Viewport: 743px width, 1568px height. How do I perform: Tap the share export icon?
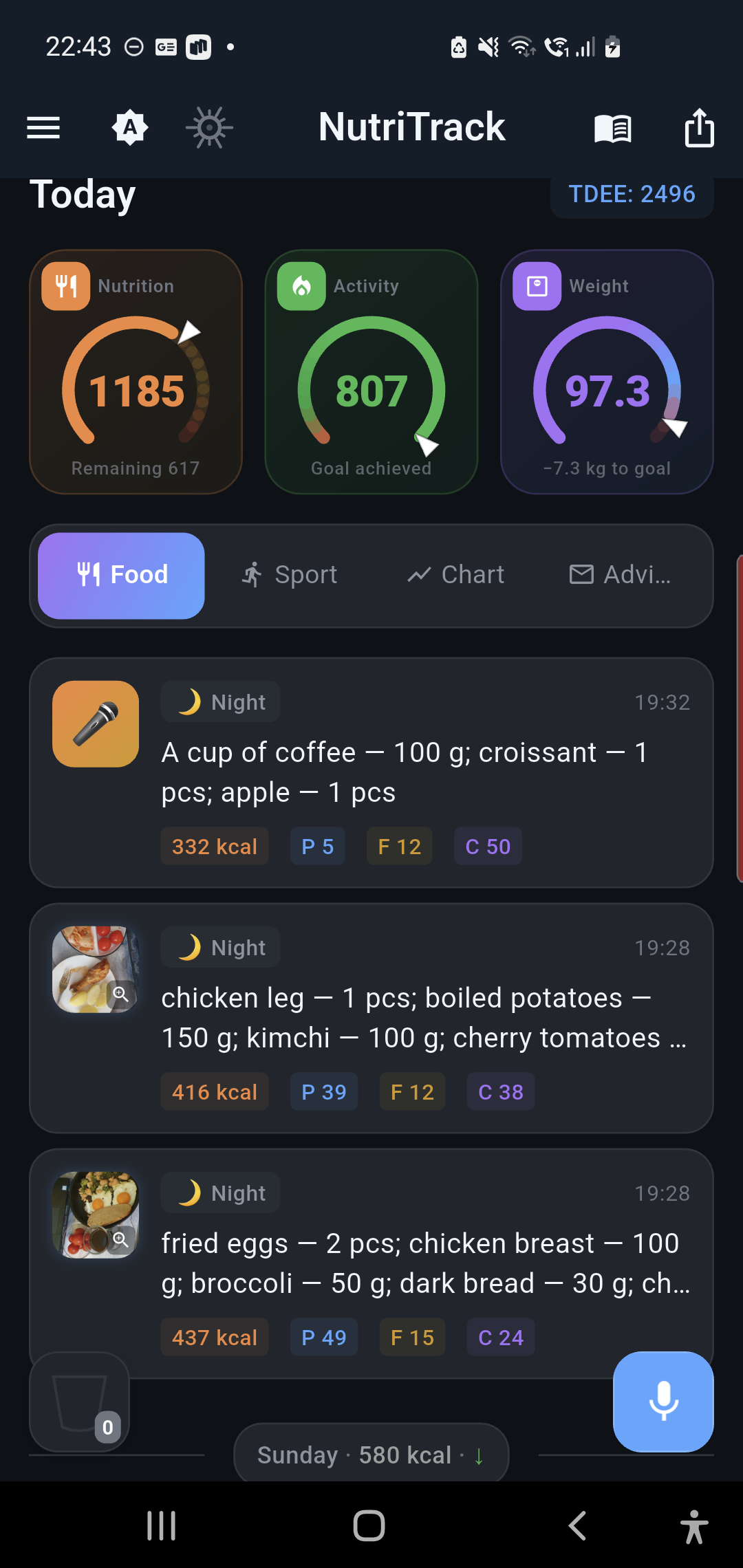tap(699, 128)
